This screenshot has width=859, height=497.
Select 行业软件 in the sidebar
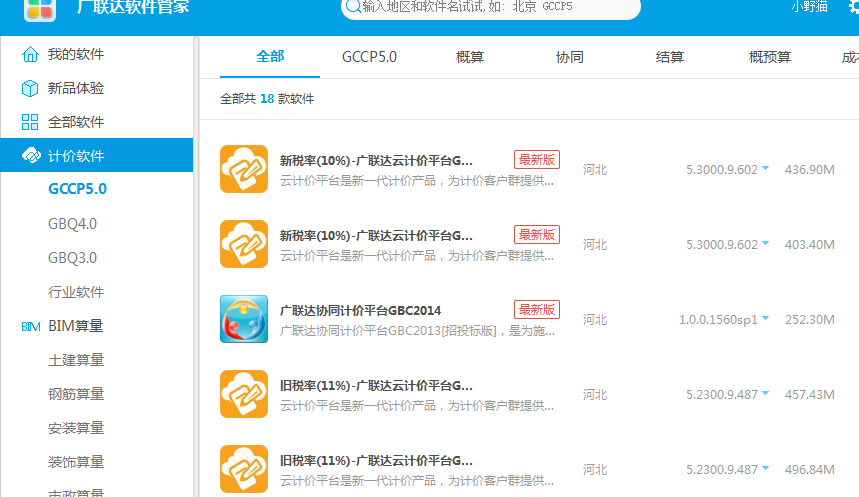(x=76, y=292)
